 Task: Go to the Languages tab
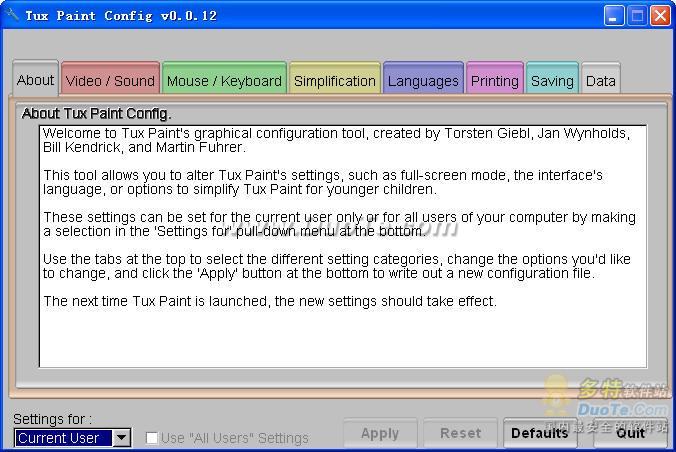(x=423, y=78)
